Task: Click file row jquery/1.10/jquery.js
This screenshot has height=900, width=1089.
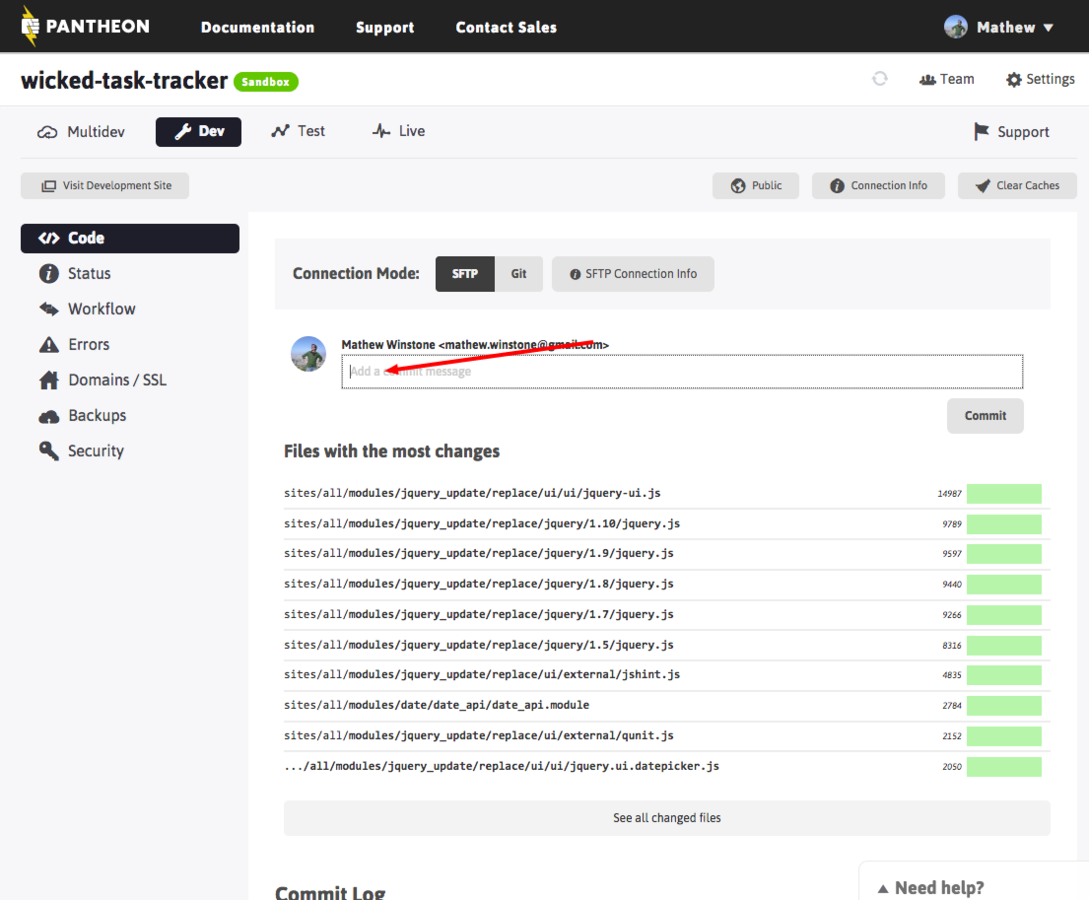Action: (667, 524)
